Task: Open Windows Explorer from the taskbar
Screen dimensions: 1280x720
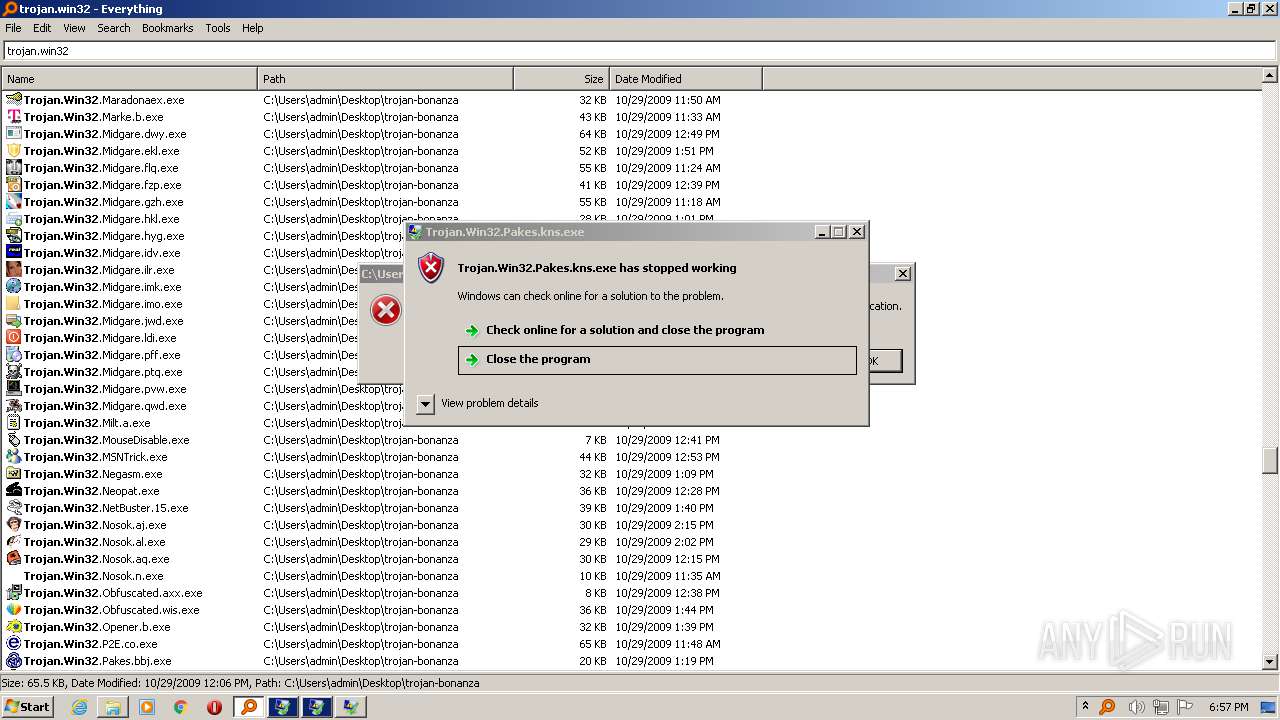Action: click(113, 707)
